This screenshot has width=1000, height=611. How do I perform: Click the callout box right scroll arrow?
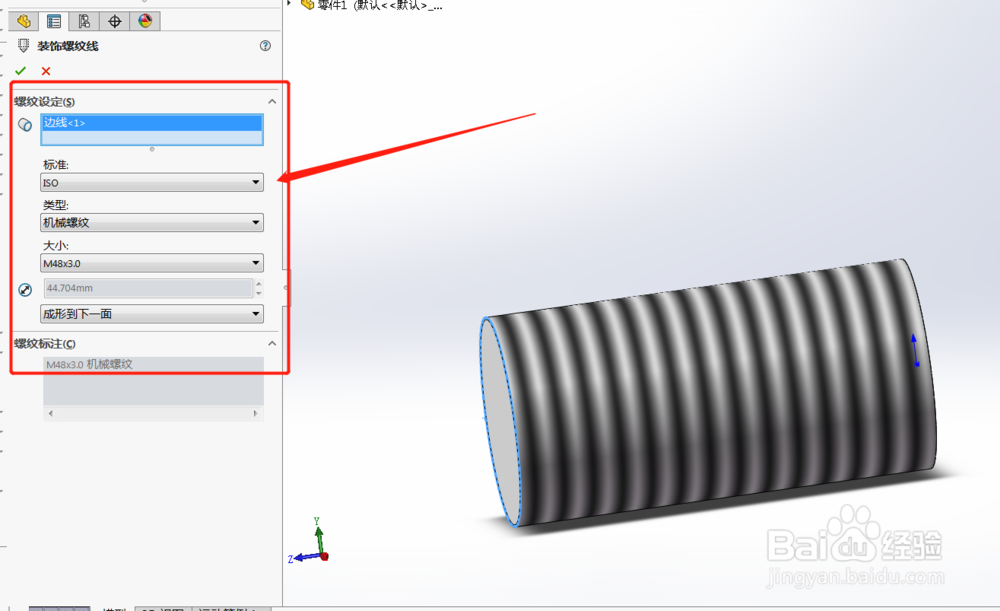256,413
